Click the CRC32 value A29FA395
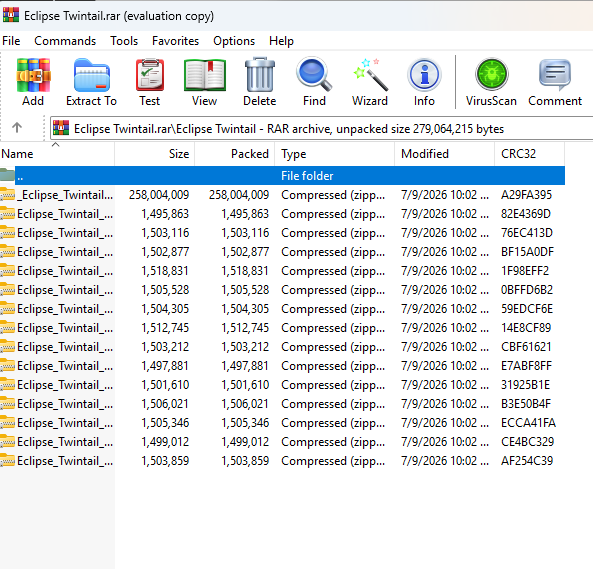The image size is (593, 569). (x=526, y=195)
